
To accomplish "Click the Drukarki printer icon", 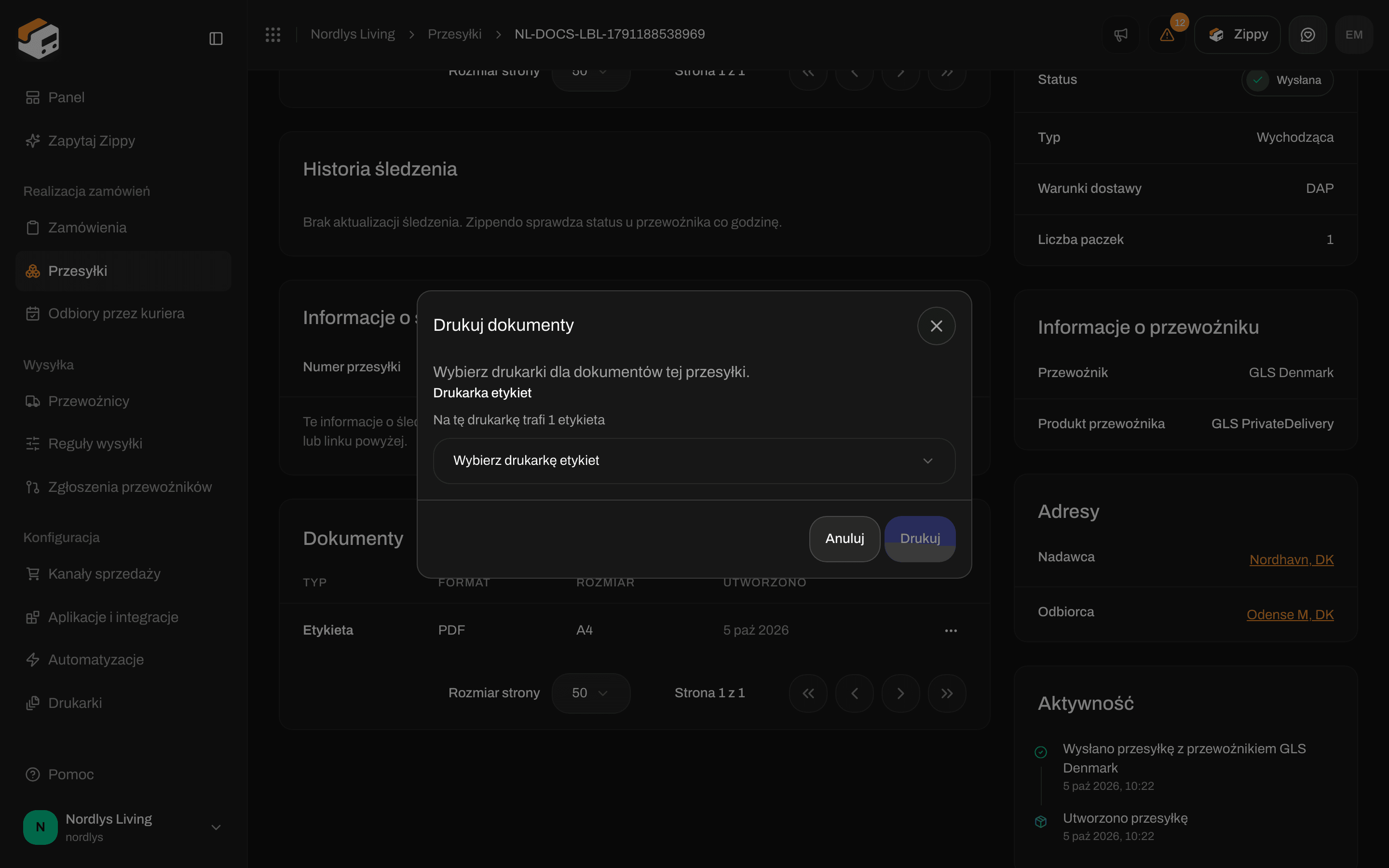I will (33, 703).
